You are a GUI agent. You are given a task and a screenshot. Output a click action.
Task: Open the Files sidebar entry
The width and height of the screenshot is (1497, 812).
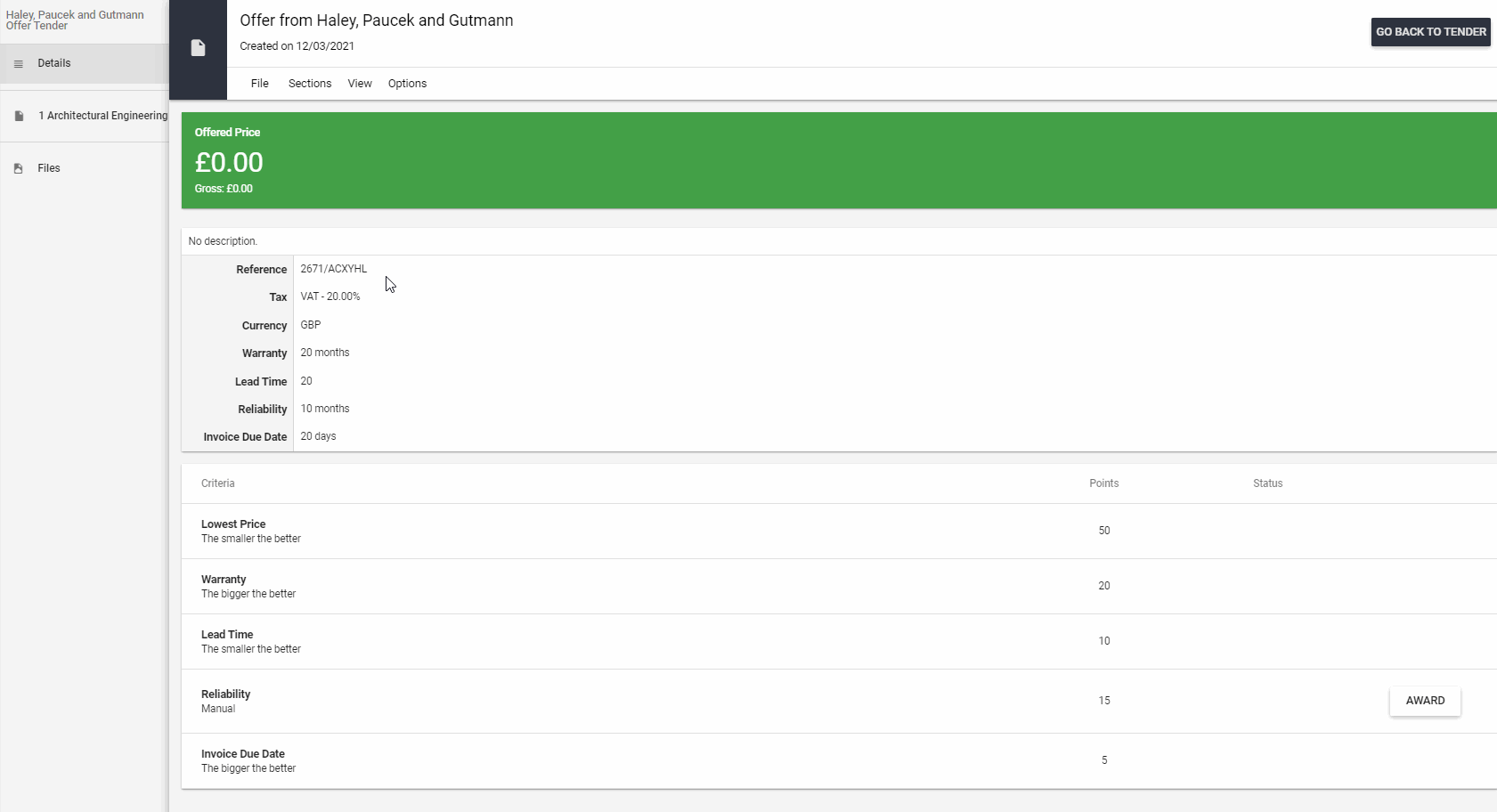[x=49, y=168]
